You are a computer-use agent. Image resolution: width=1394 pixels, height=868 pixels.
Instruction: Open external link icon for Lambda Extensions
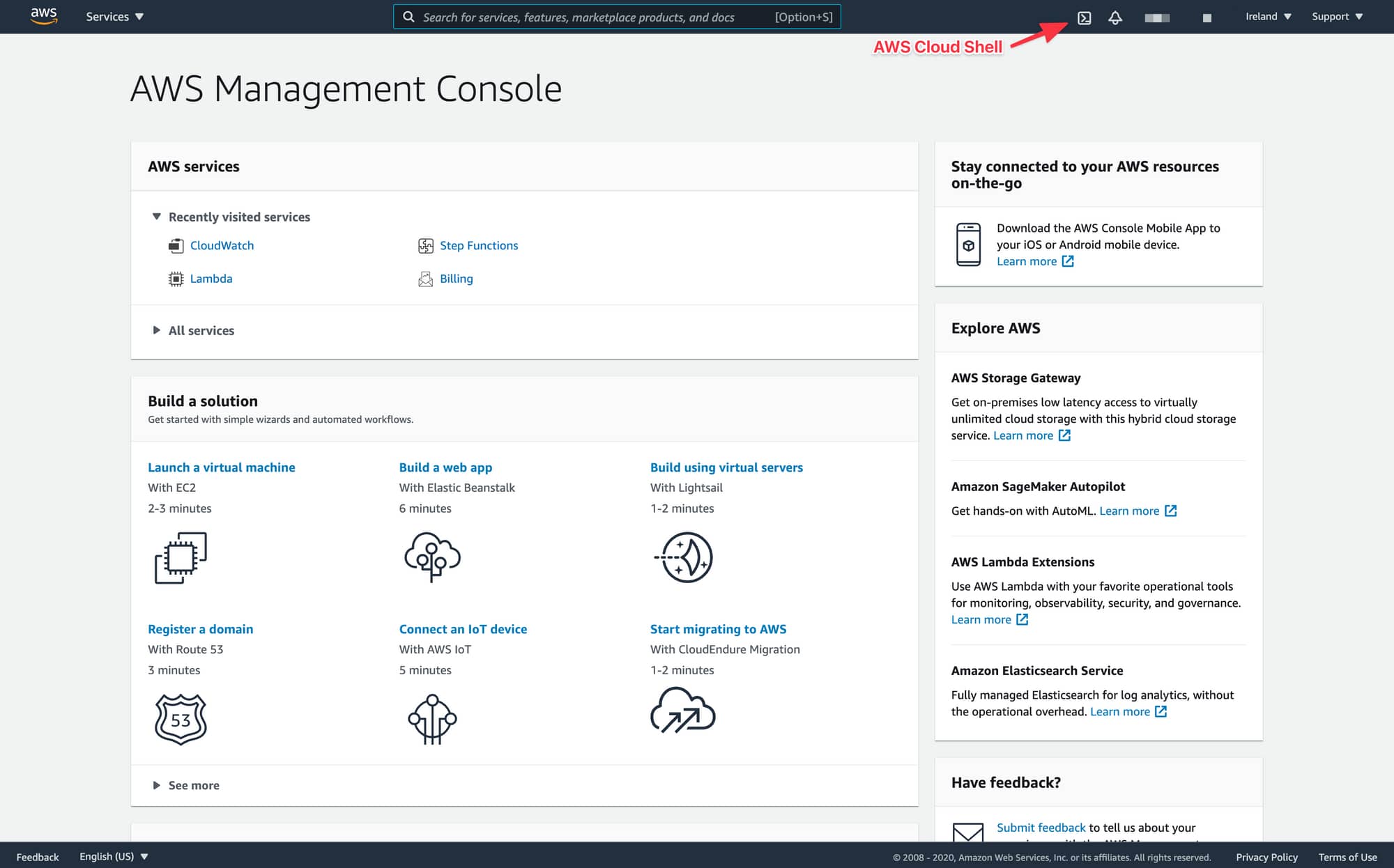(1022, 619)
